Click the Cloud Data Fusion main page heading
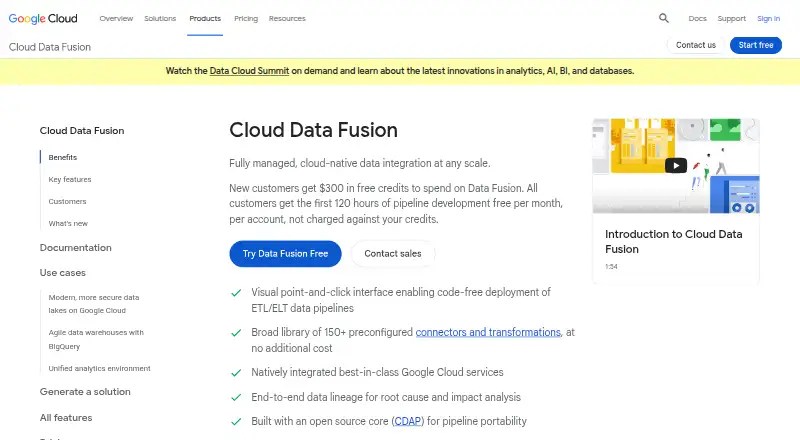Image resolution: width=800 pixels, height=440 pixels. point(313,130)
